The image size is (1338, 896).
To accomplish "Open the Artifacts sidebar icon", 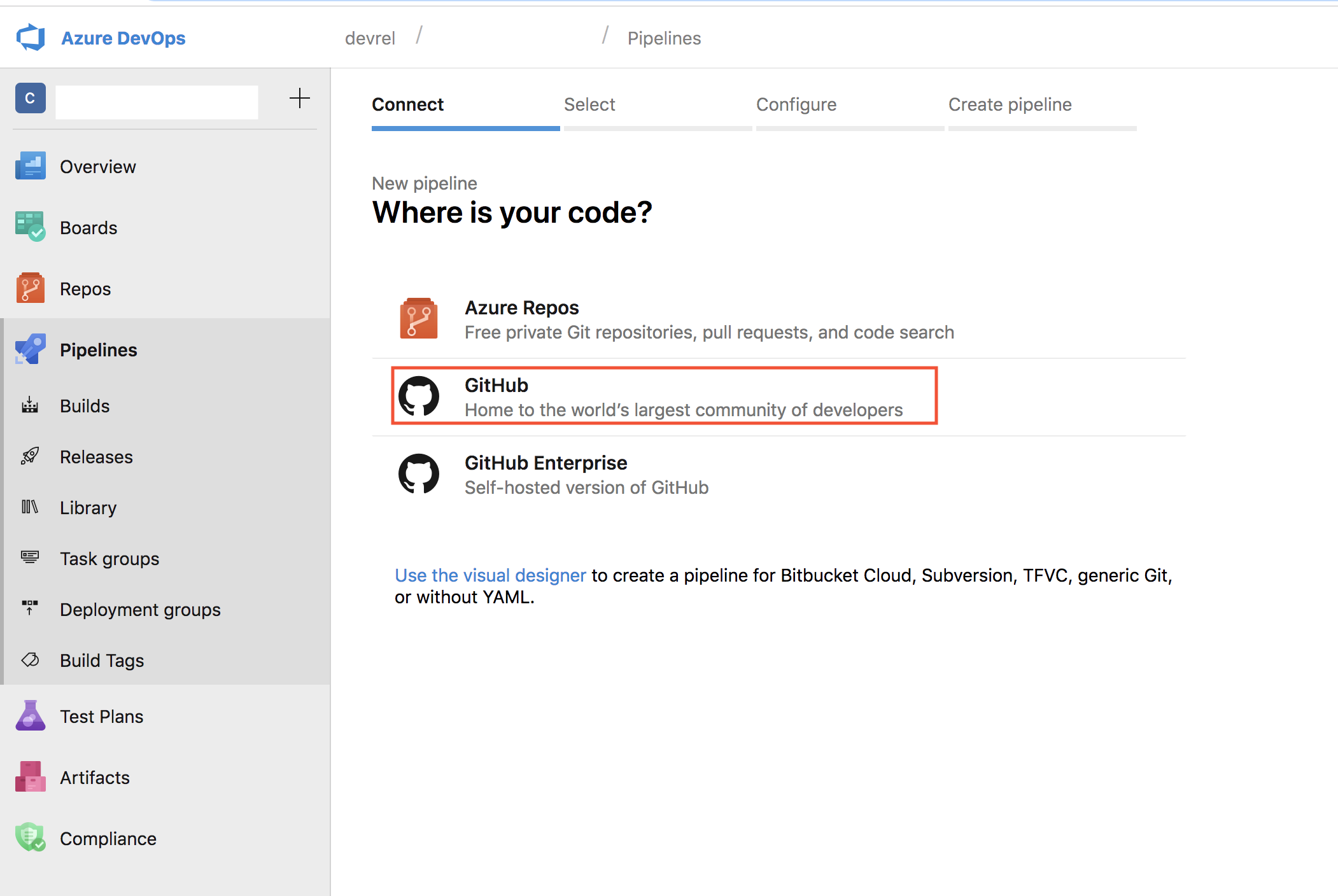I will [31, 777].
